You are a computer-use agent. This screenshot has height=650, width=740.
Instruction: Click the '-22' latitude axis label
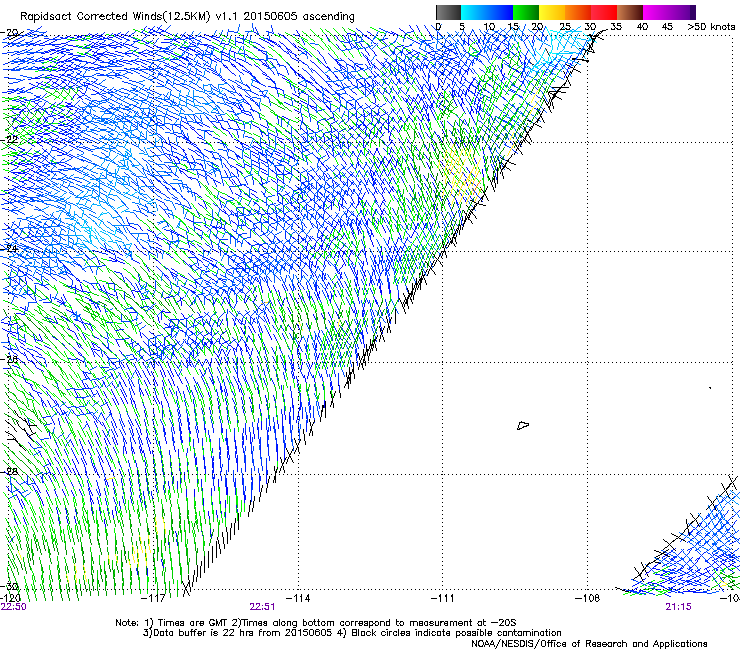coord(10,139)
